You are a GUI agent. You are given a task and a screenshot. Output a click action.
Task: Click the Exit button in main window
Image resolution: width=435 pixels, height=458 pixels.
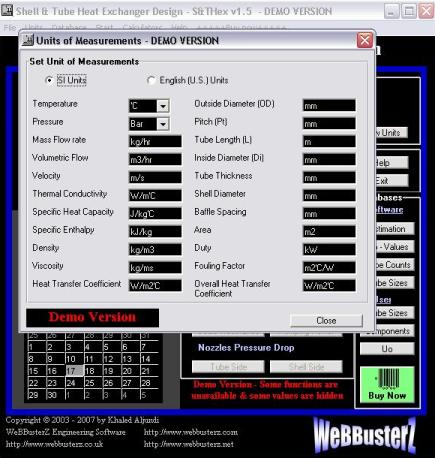[392, 181]
